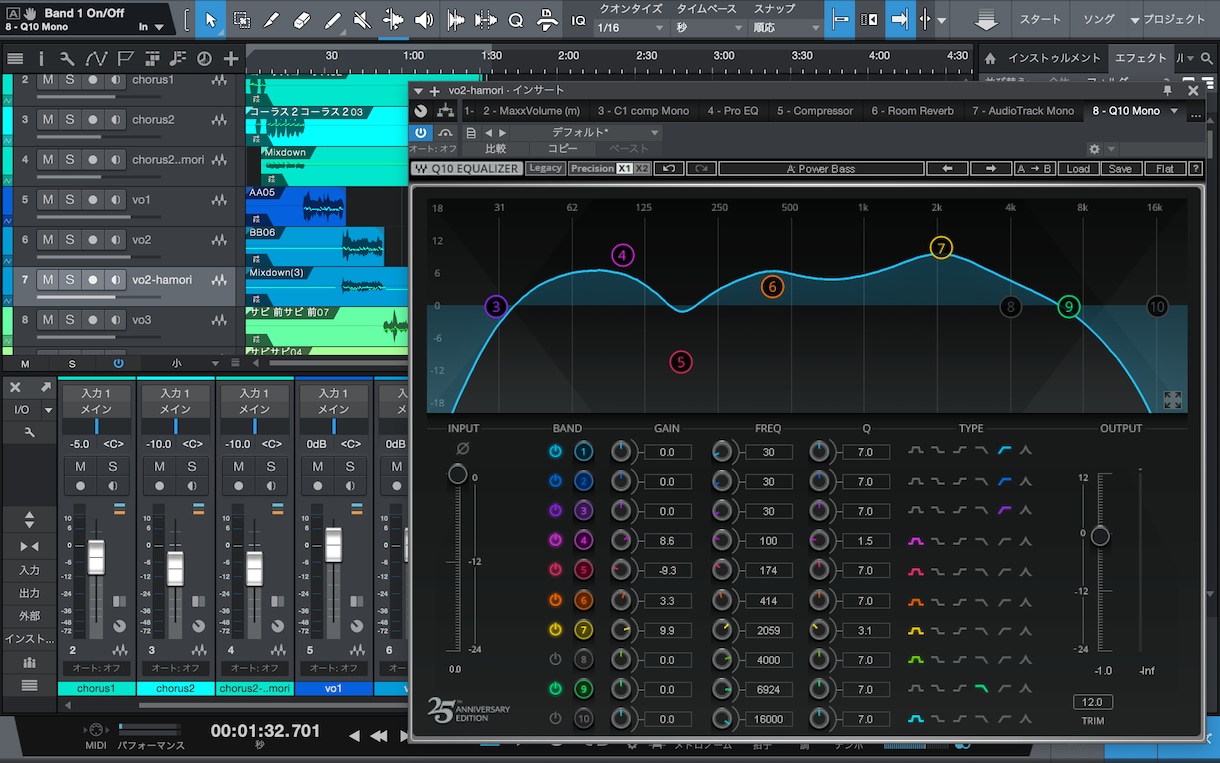The image size is (1220, 763).
Task: Select the エフェクト browser tab
Action: click(1140, 58)
